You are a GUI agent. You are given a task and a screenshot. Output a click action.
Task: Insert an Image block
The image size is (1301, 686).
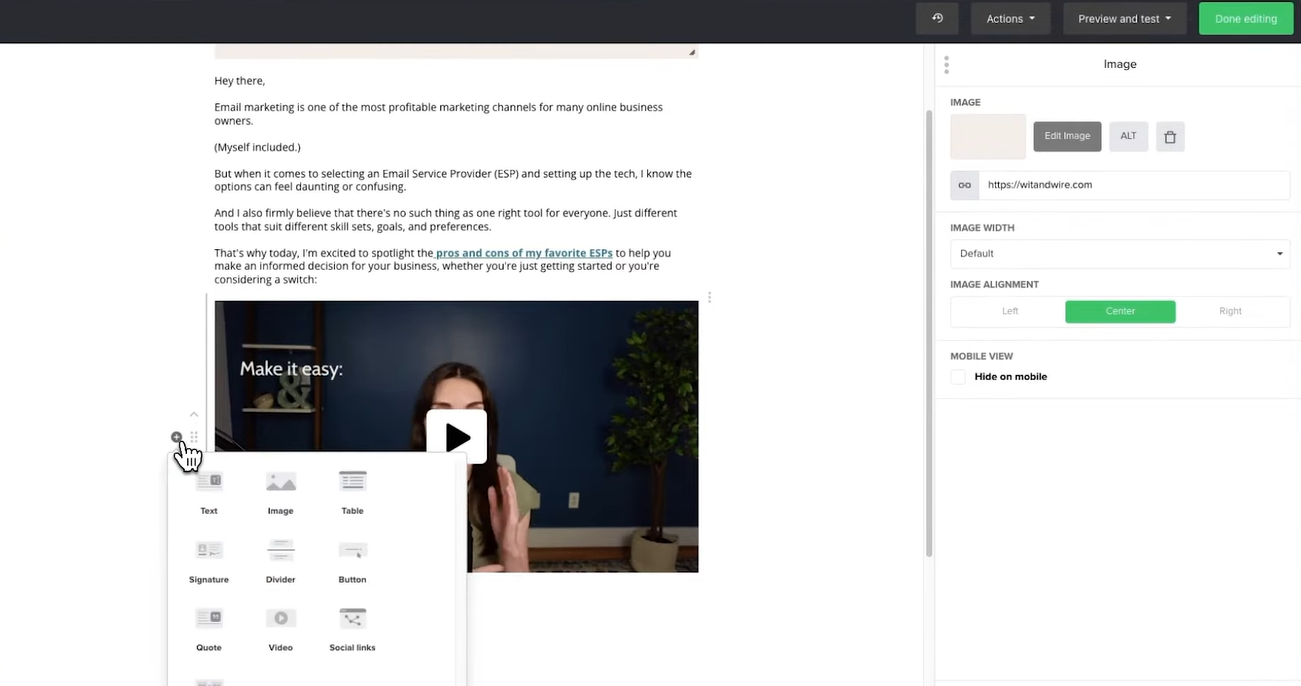pos(281,492)
